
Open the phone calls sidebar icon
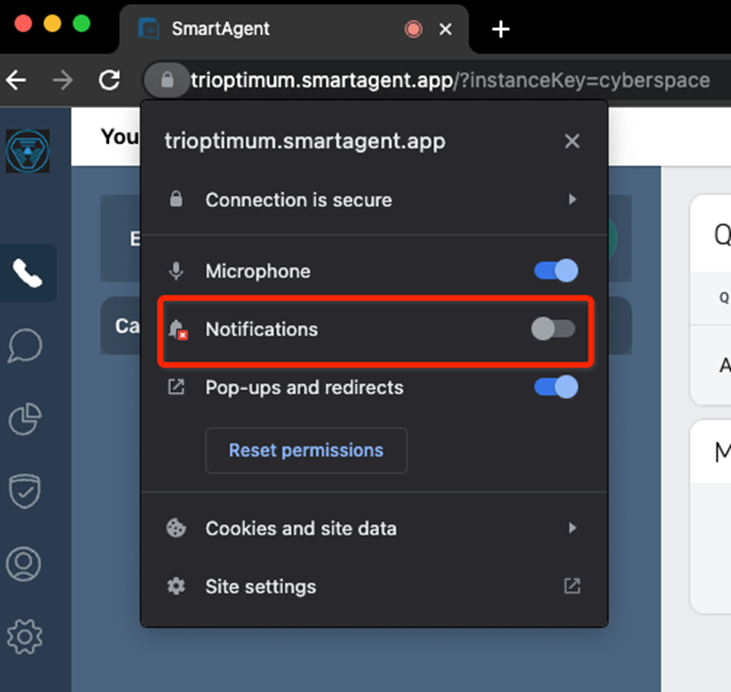(x=27, y=273)
